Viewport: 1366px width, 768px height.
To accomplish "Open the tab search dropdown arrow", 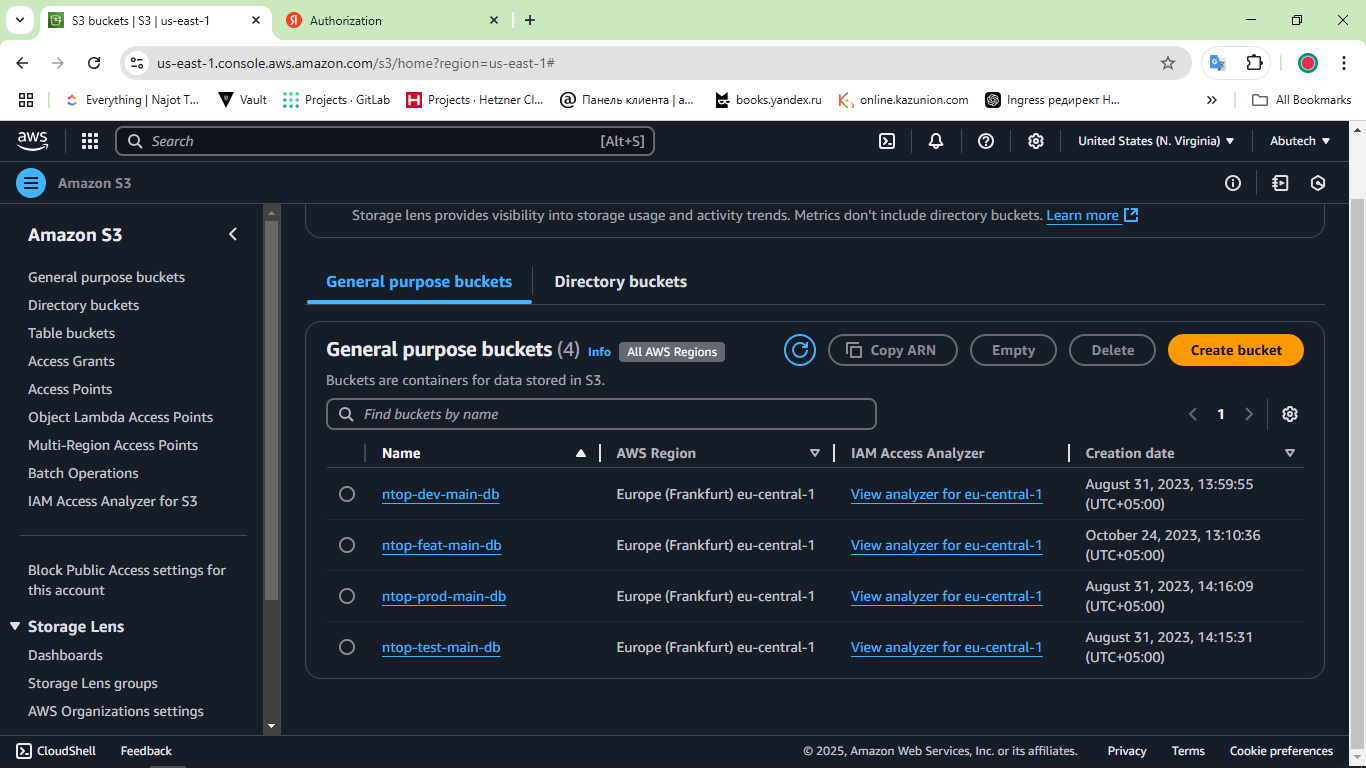I will (x=19, y=20).
